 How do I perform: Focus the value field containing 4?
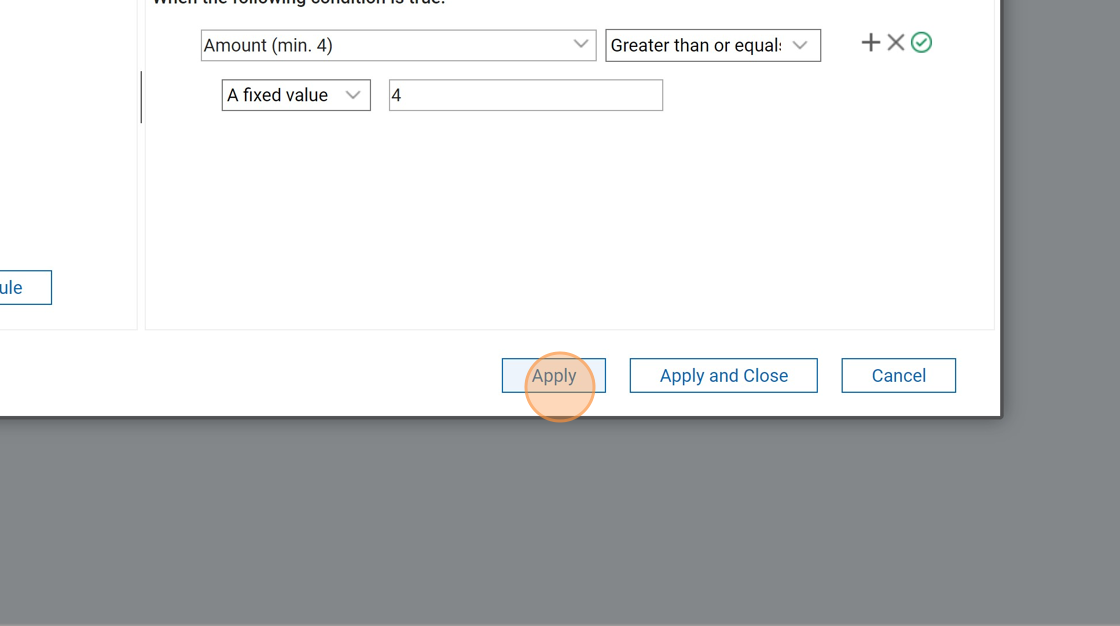tap(525, 95)
